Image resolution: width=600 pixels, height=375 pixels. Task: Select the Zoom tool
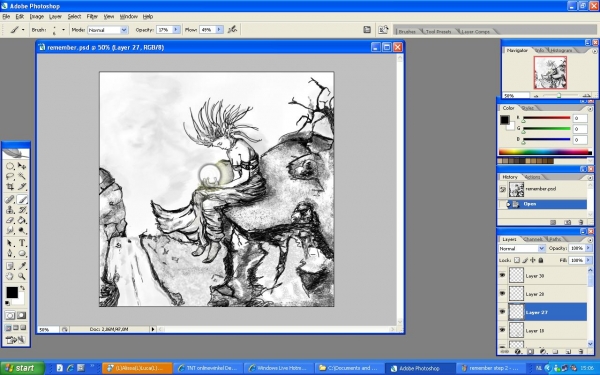[x=22, y=276]
